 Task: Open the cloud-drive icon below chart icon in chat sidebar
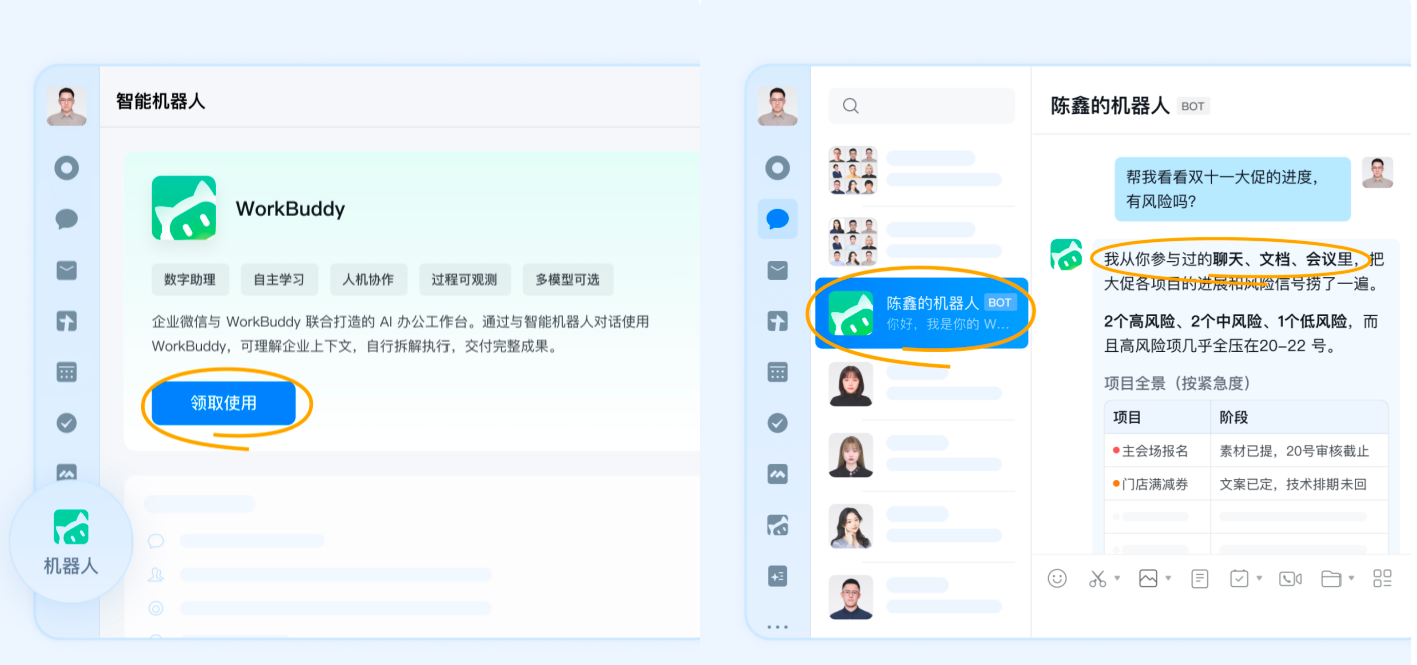tap(778, 525)
